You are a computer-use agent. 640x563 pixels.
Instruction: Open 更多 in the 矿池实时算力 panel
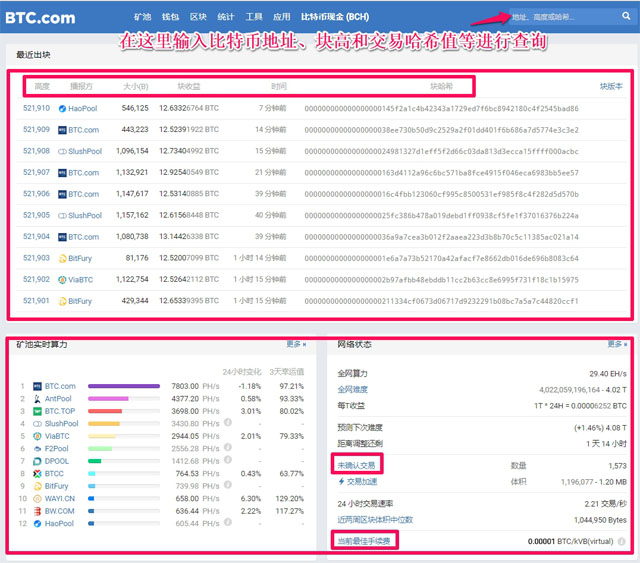pyautogui.click(x=296, y=344)
